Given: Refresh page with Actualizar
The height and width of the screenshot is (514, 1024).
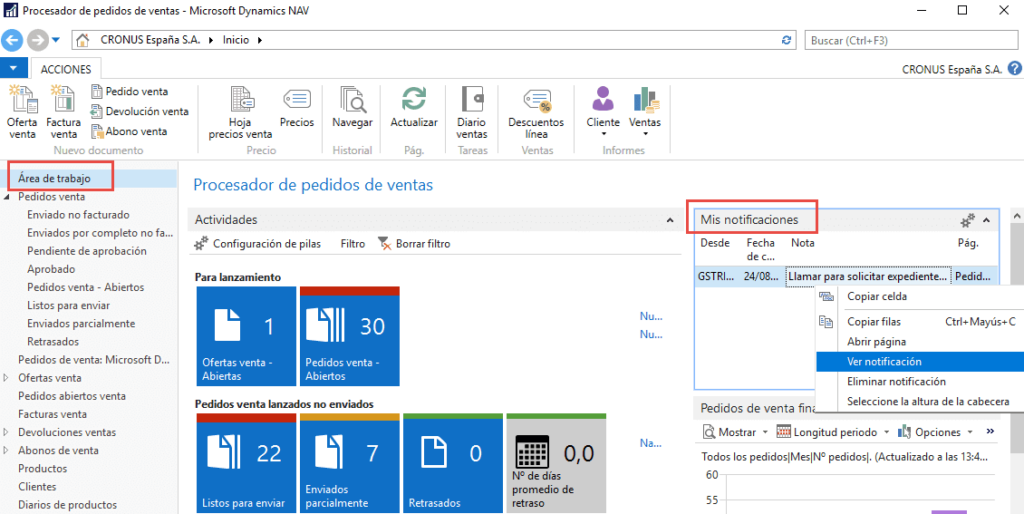Looking at the screenshot, I should [x=413, y=108].
